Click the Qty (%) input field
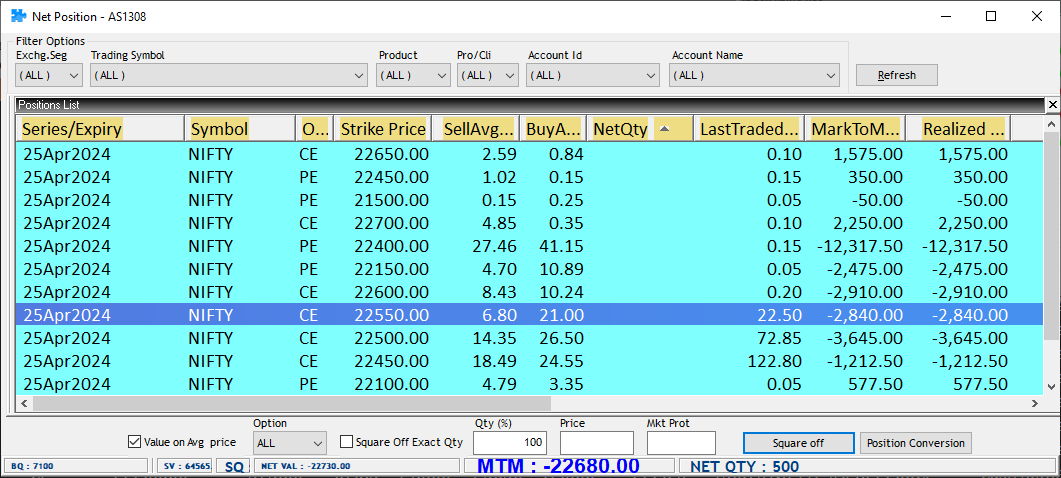Image resolution: width=1061 pixels, height=478 pixels. coord(510,443)
